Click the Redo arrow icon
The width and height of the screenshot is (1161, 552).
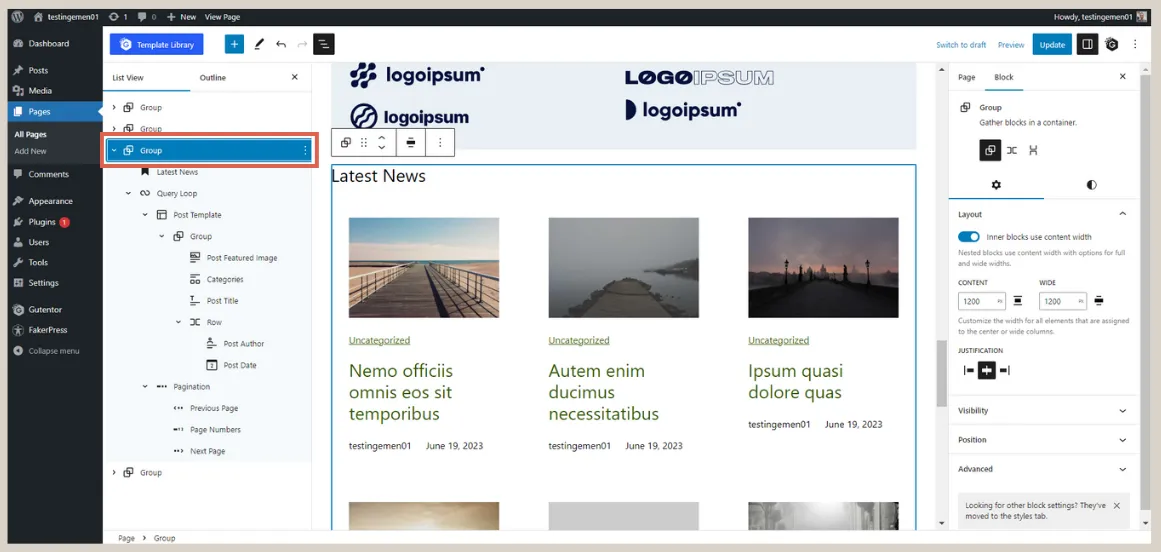pos(301,44)
